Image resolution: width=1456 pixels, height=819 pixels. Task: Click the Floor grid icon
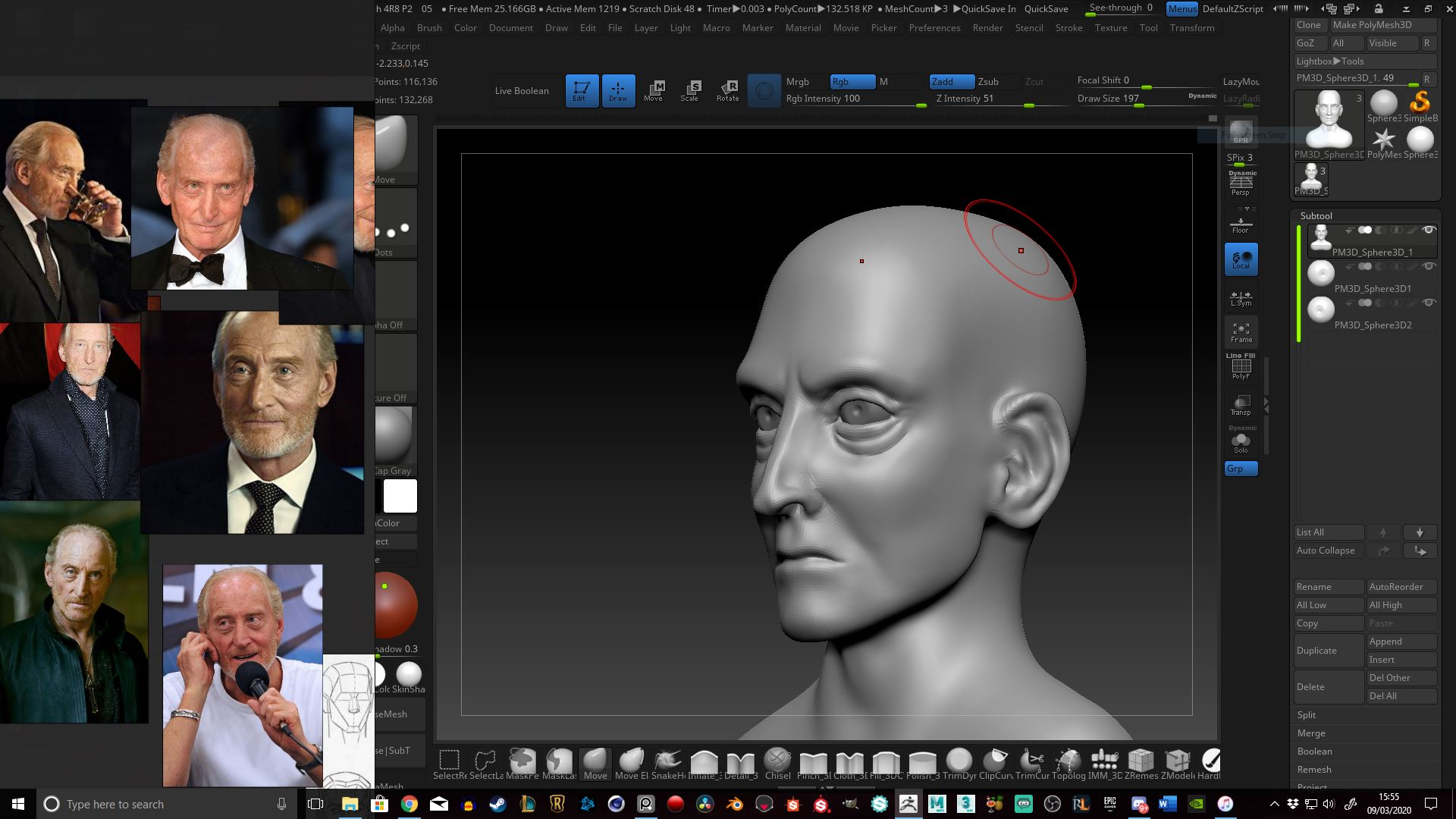pyautogui.click(x=1241, y=224)
